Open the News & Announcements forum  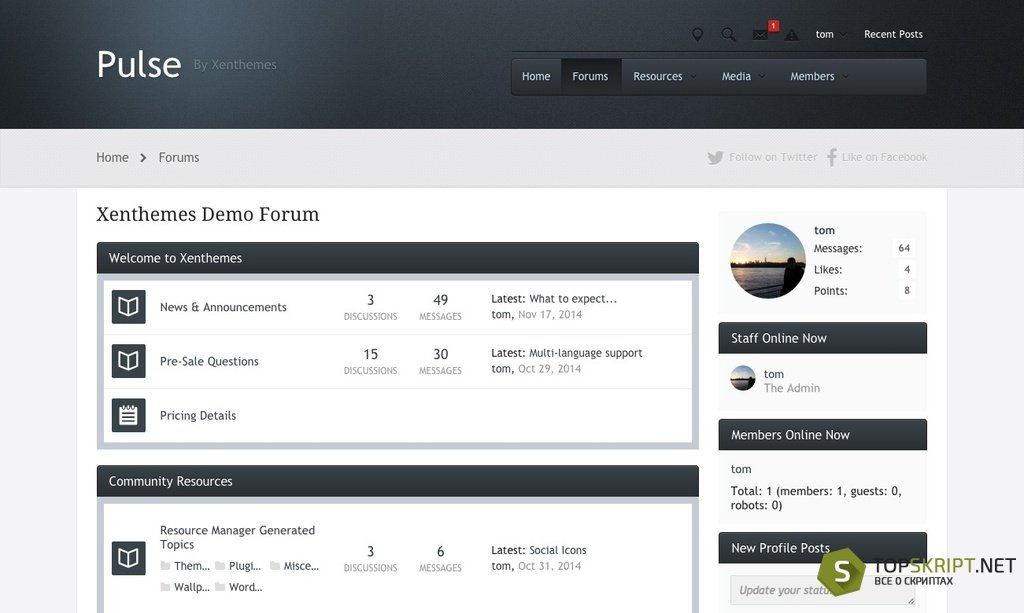pos(223,307)
